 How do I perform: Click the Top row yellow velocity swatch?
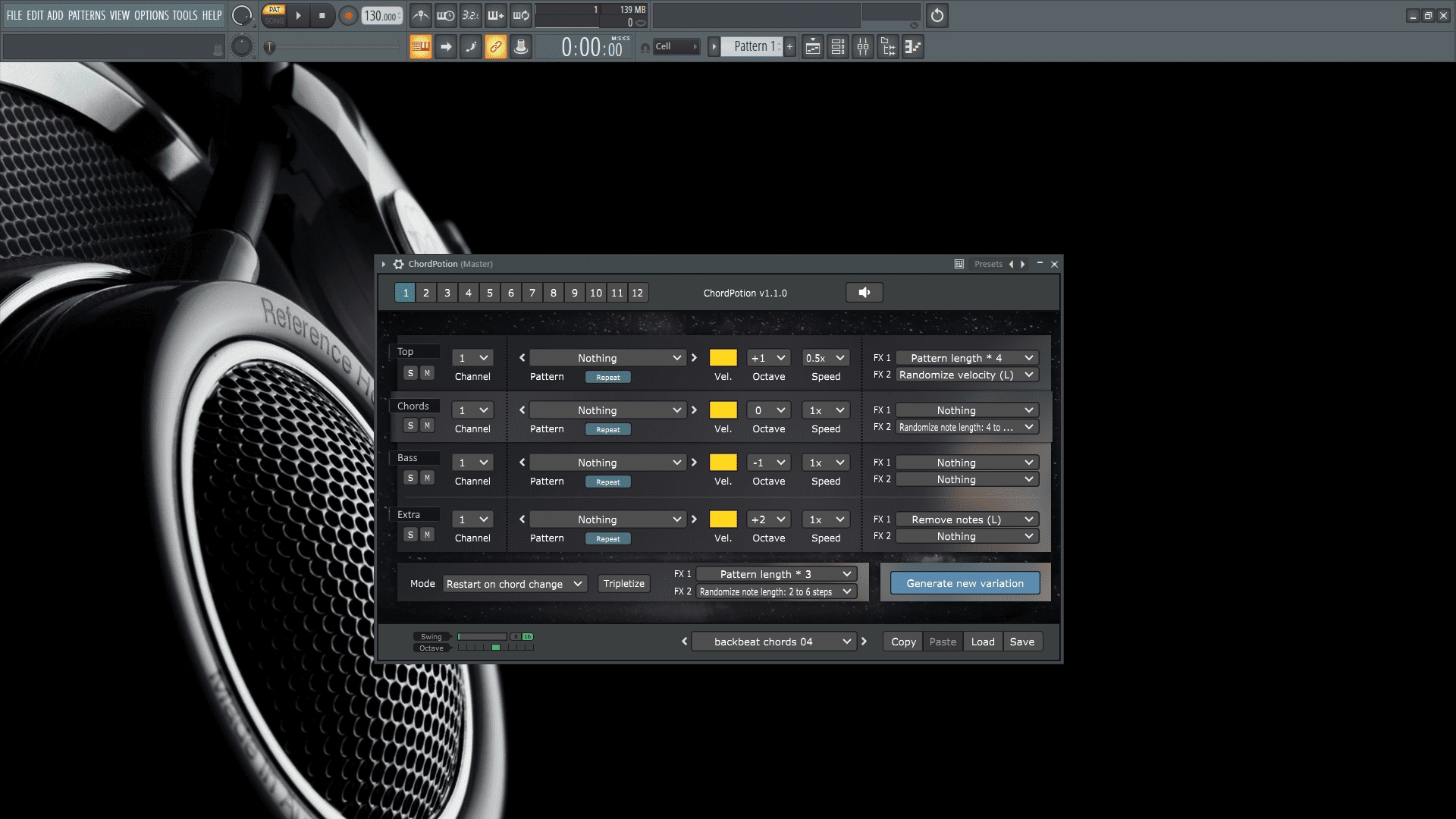coord(723,358)
